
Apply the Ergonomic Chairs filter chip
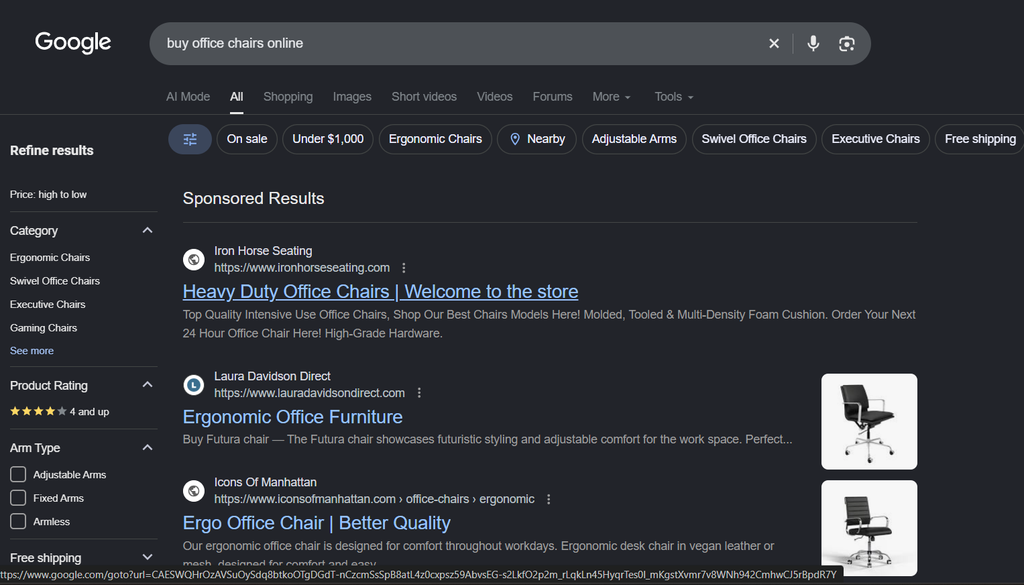pos(436,139)
